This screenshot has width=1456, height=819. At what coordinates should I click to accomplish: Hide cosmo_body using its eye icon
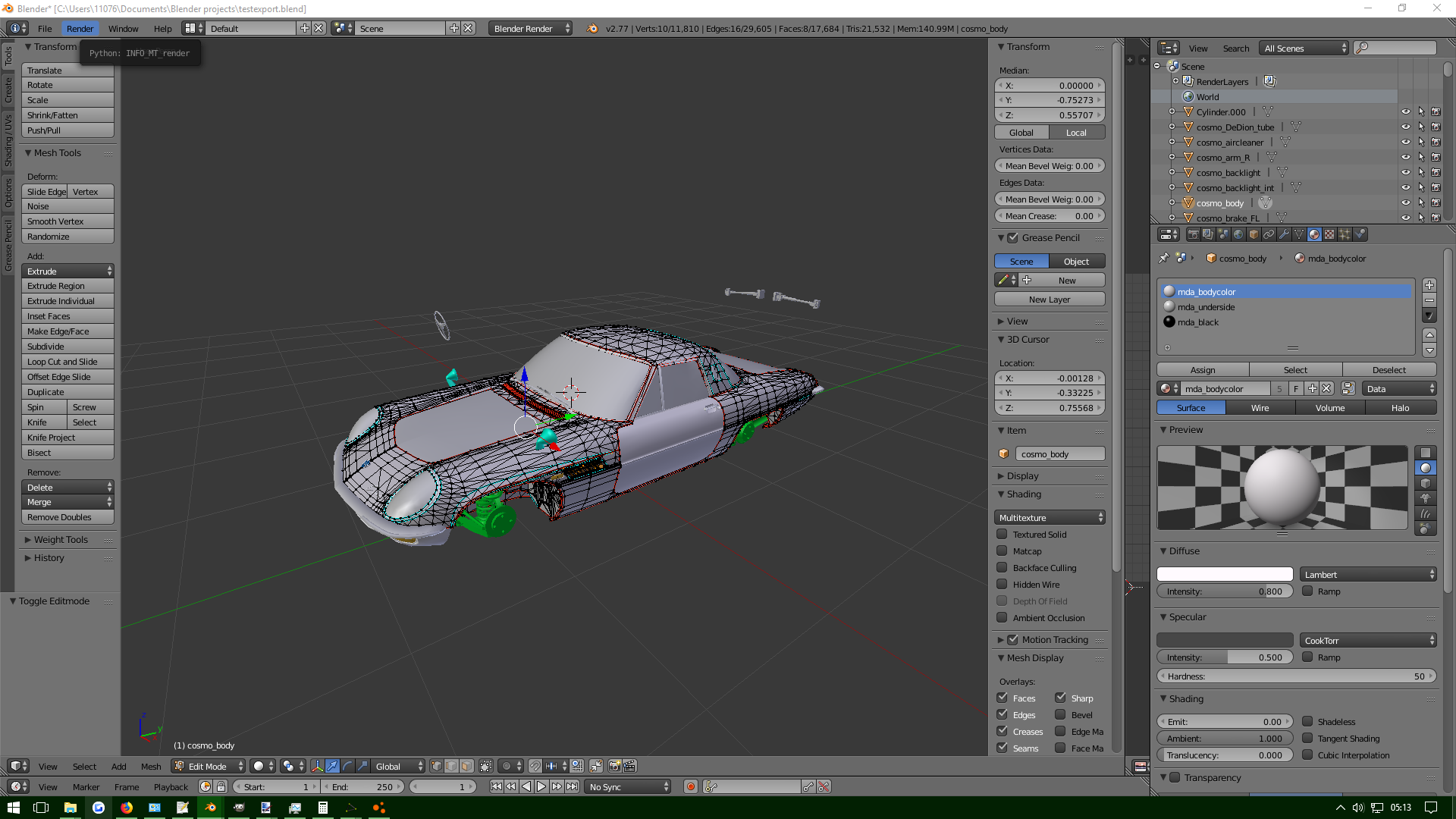point(1405,202)
